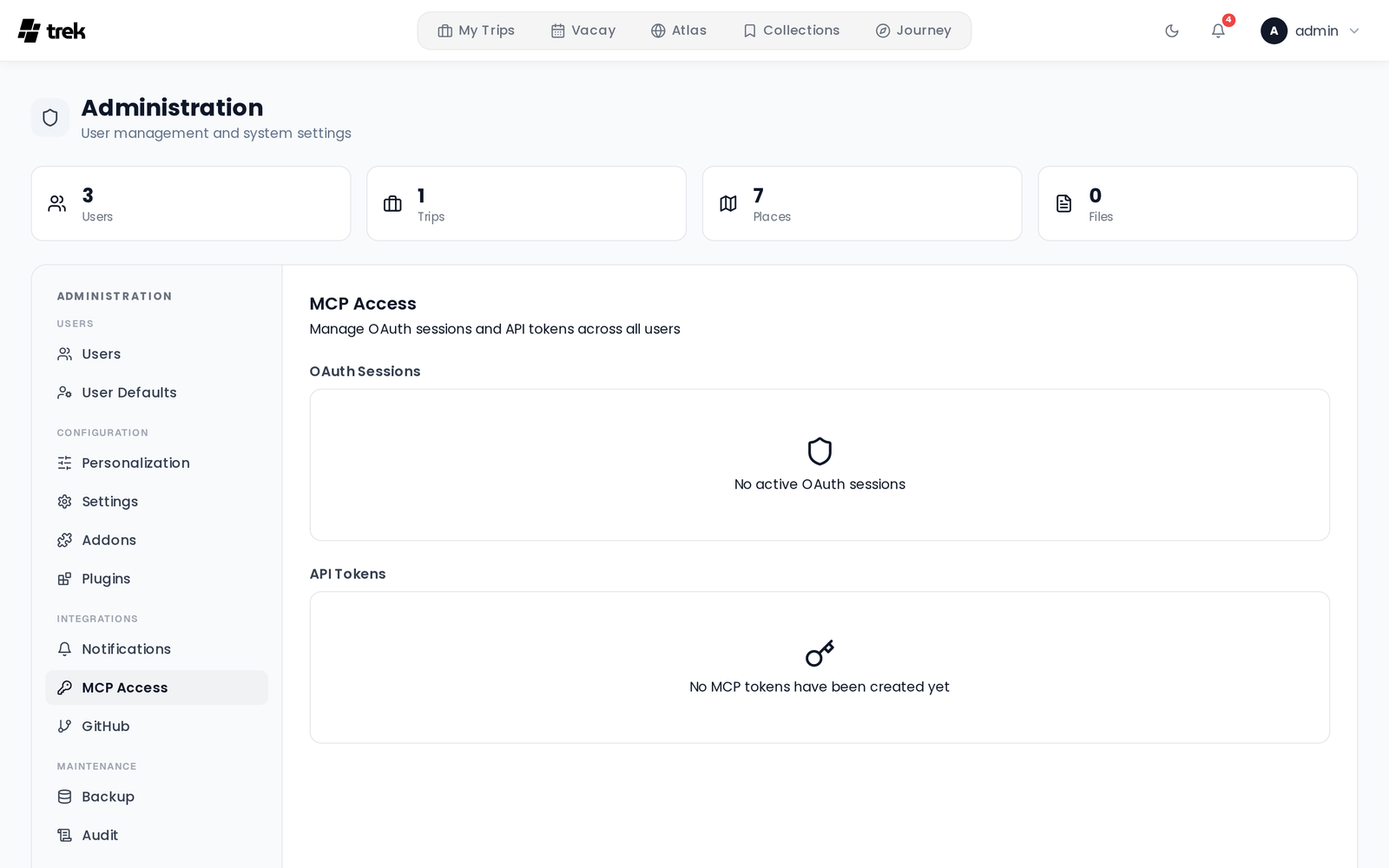The image size is (1389, 868).
Task: Click the Administration shield icon
Action: [x=50, y=117]
